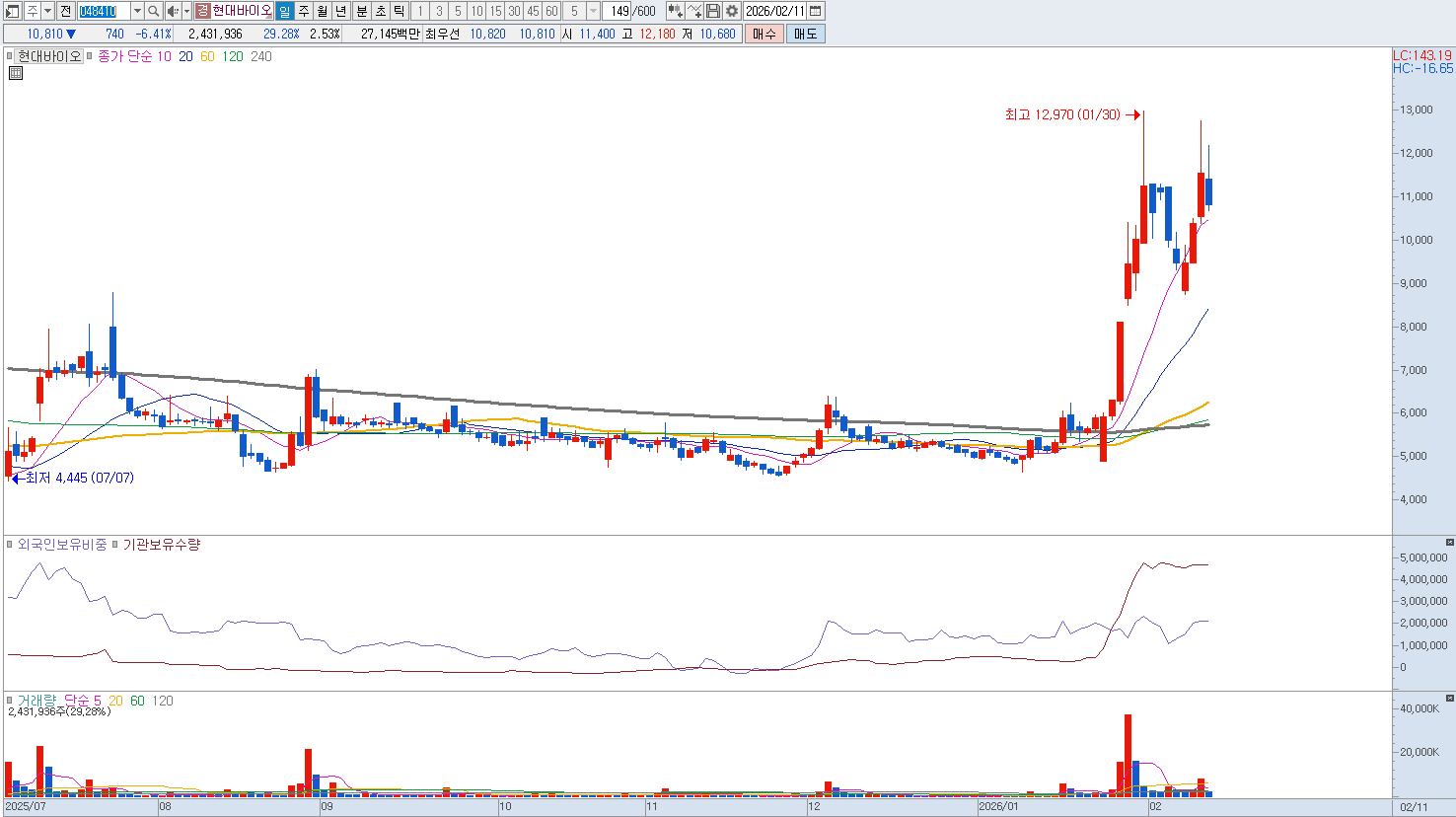Click the line drawing tool icon

[694, 11]
